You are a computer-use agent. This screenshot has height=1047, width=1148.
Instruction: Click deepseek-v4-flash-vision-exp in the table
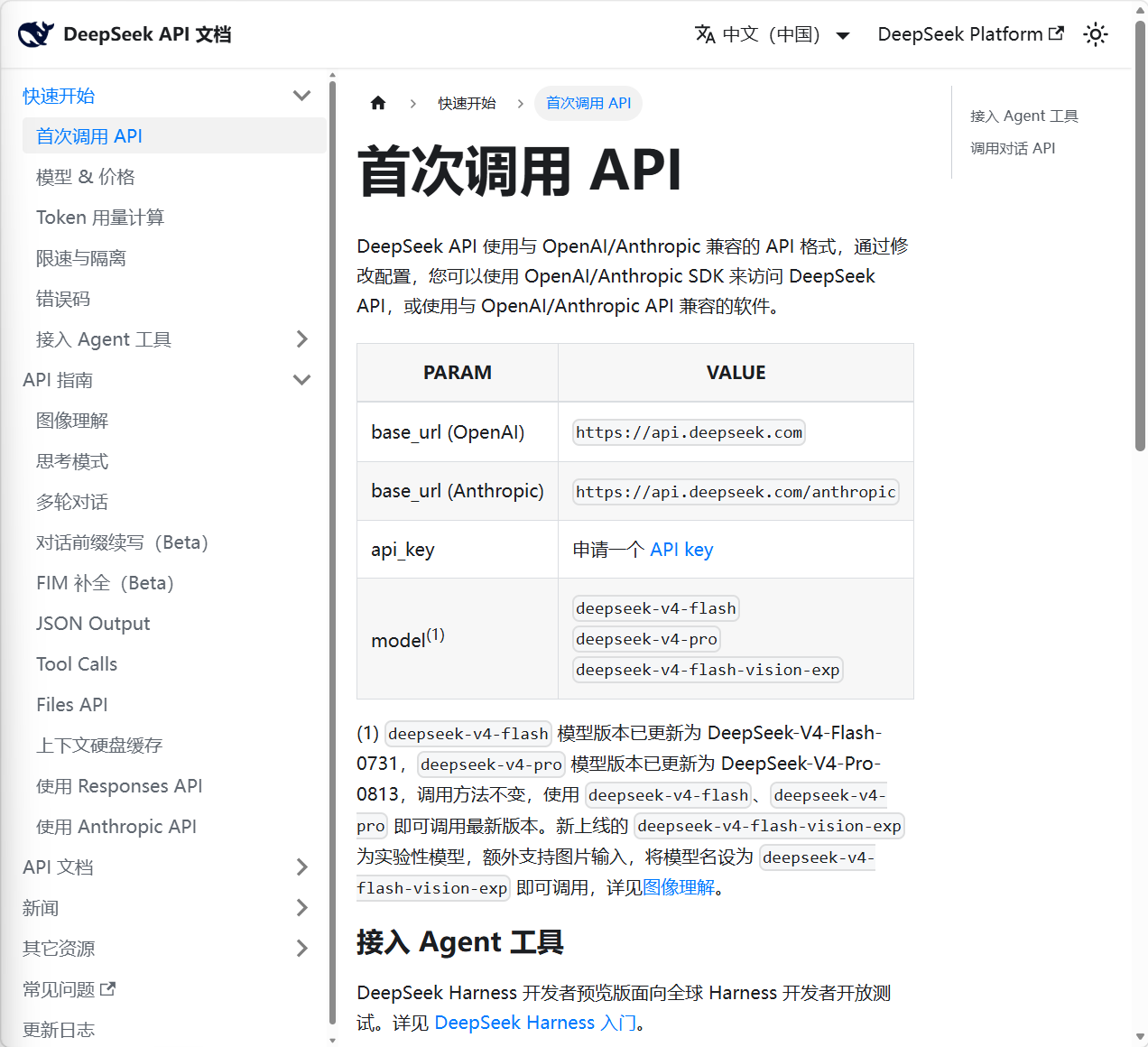(708, 670)
